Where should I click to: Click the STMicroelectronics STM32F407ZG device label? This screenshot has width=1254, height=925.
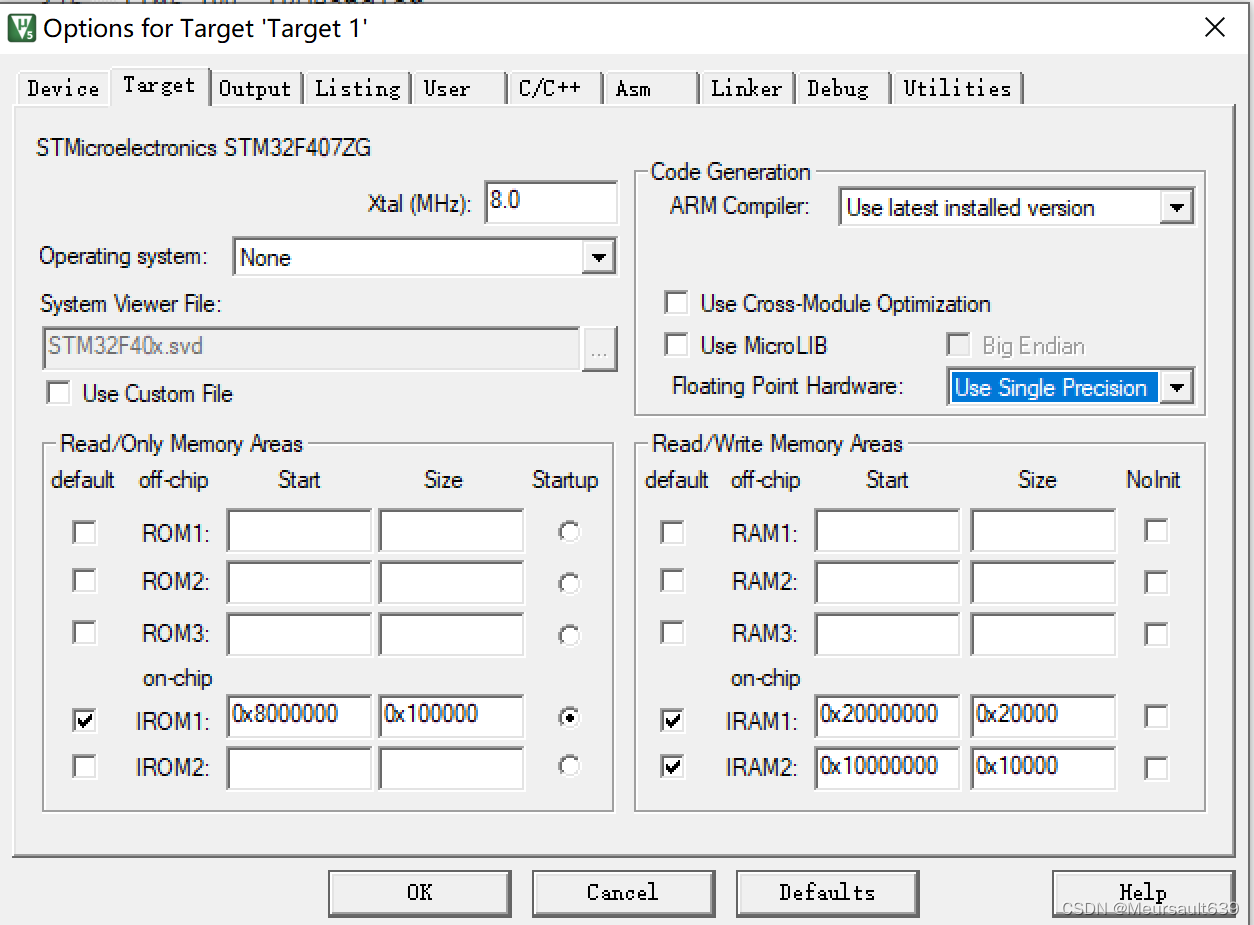[204, 148]
